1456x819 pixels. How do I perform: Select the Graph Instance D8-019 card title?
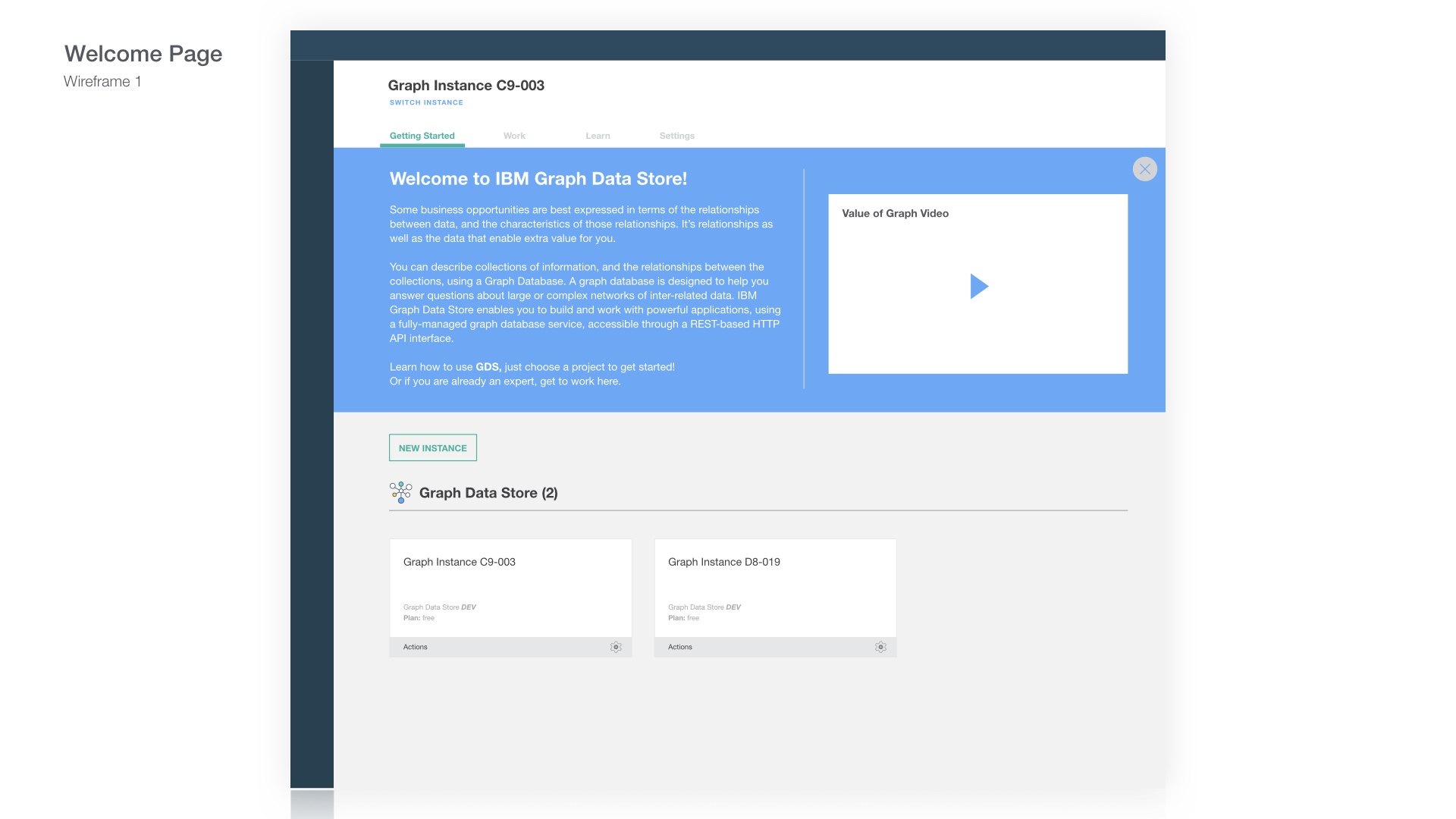click(724, 562)
